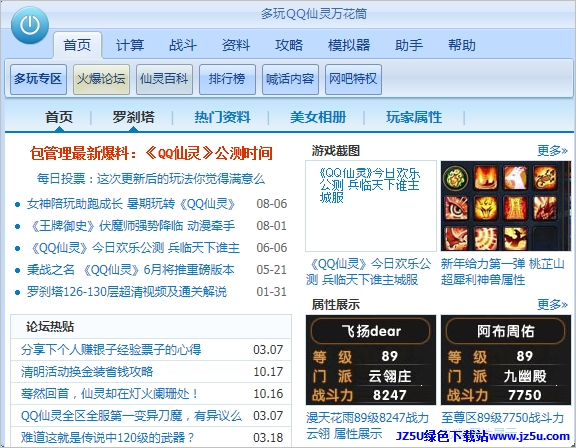
Task: Click the 游戏截图 section heading
Action: (336, 151)
